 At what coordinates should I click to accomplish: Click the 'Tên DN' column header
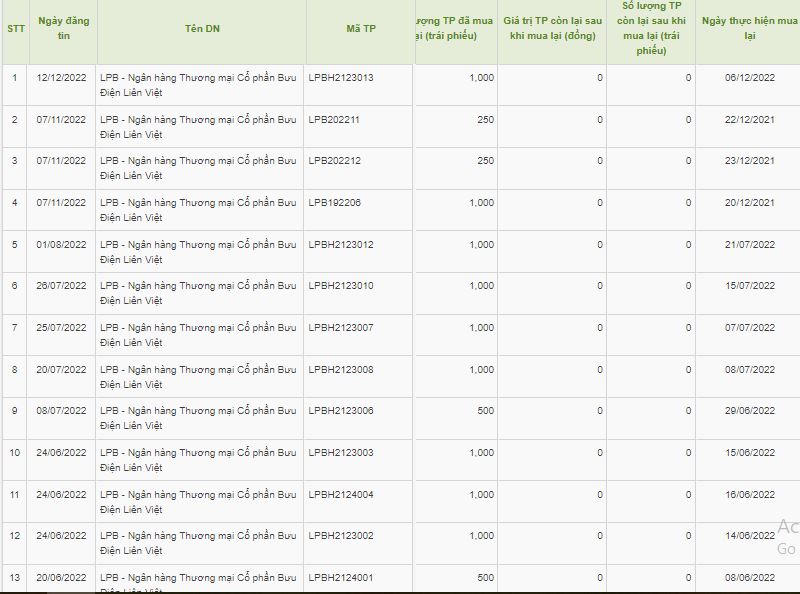(x=201, y=28)
